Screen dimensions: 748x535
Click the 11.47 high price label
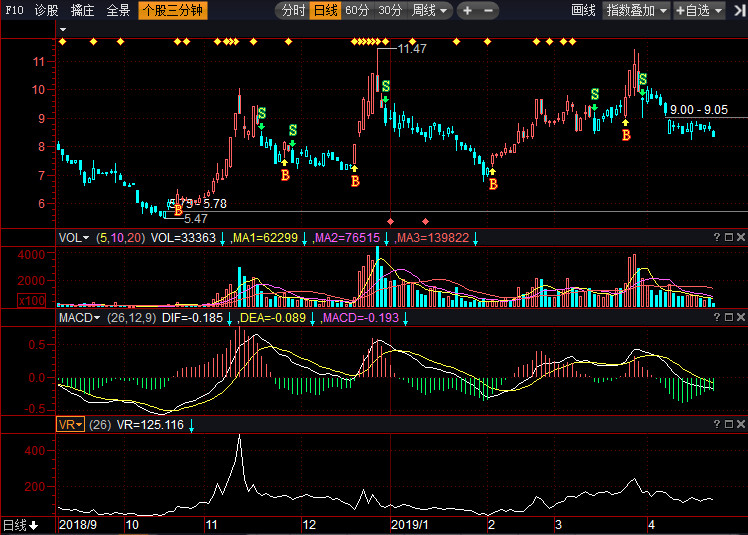click(412, 49)
